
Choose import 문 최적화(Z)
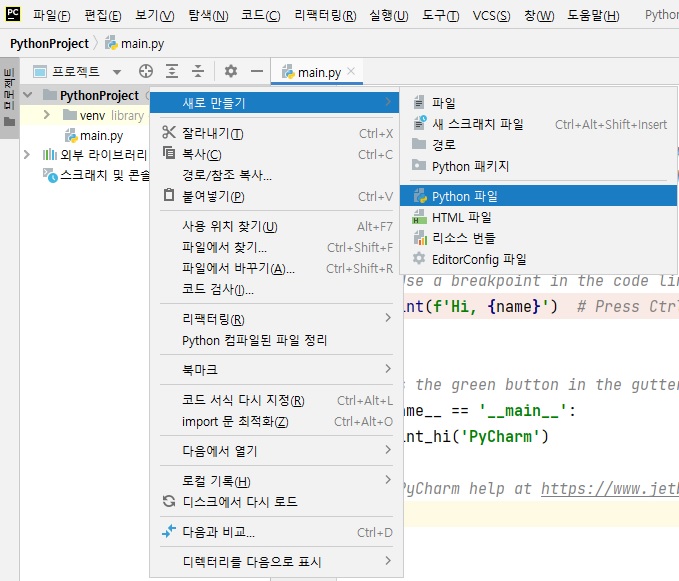pos(277,421)
